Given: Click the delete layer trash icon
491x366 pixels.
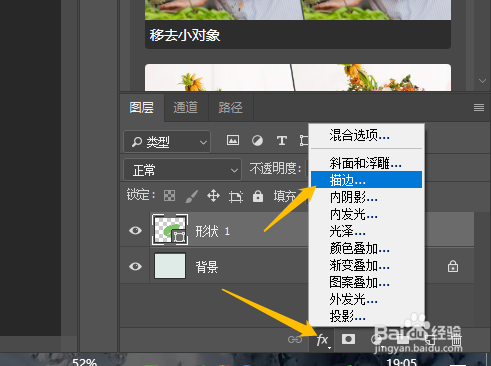Looking at the screenshot, I should tap(456, 340).
